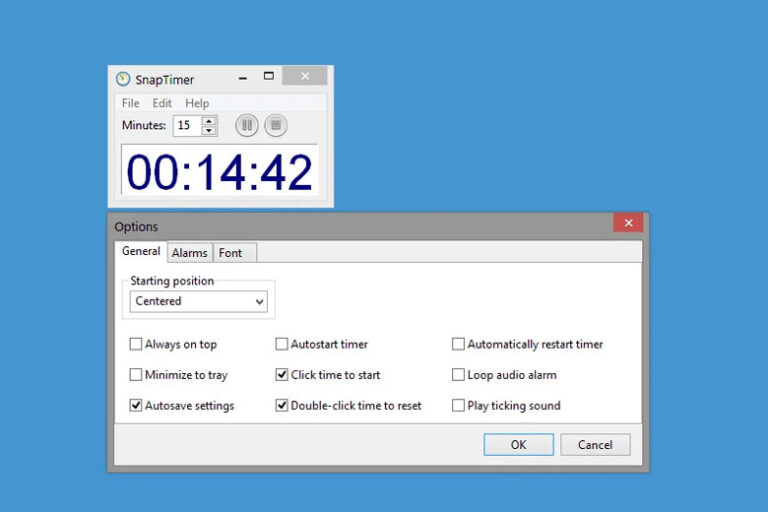Image resolution: width=768 pixels, height=512 pixels.
Task: Stop the timer with the stop button
Action: click(x=276, y=125)
